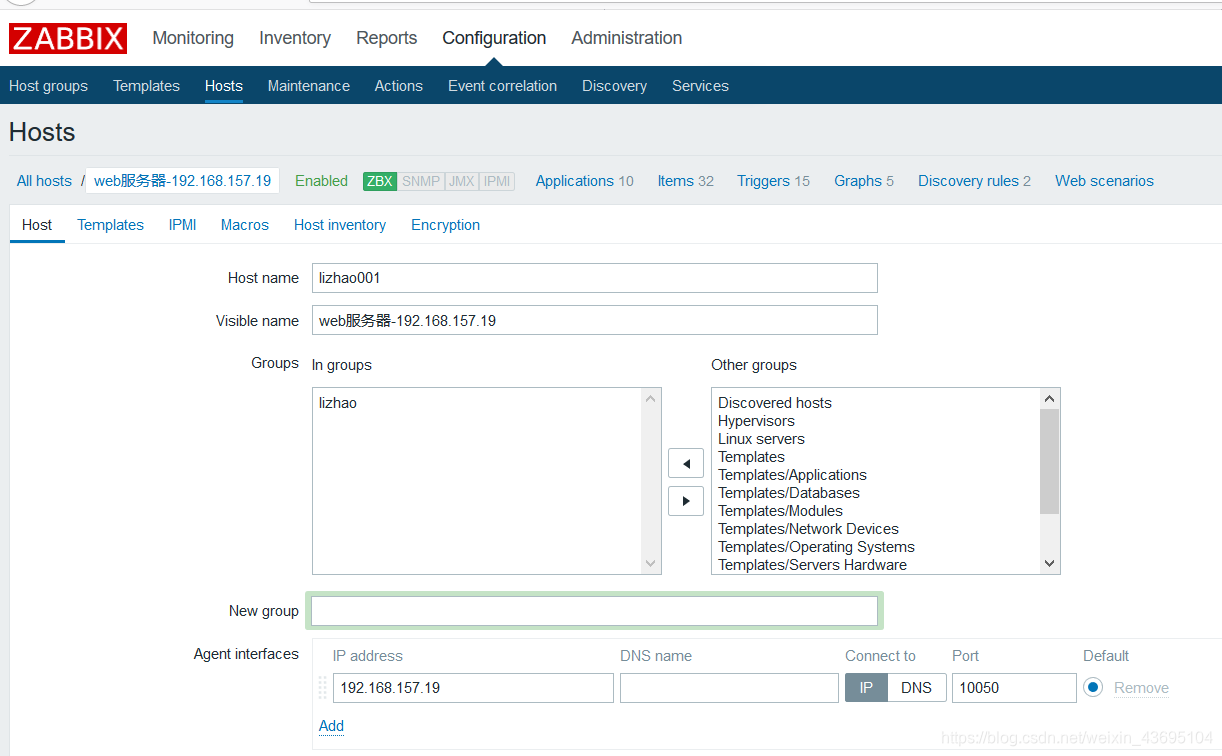Image resolution: width=1222 pixels, height=756 pixels.
Task: Open Discovery rules 2 link
Action: [975, 181]
